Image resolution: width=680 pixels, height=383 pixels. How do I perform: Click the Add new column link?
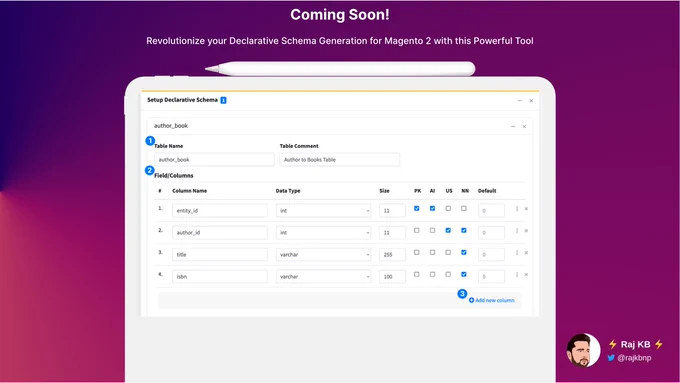point(492,300)
